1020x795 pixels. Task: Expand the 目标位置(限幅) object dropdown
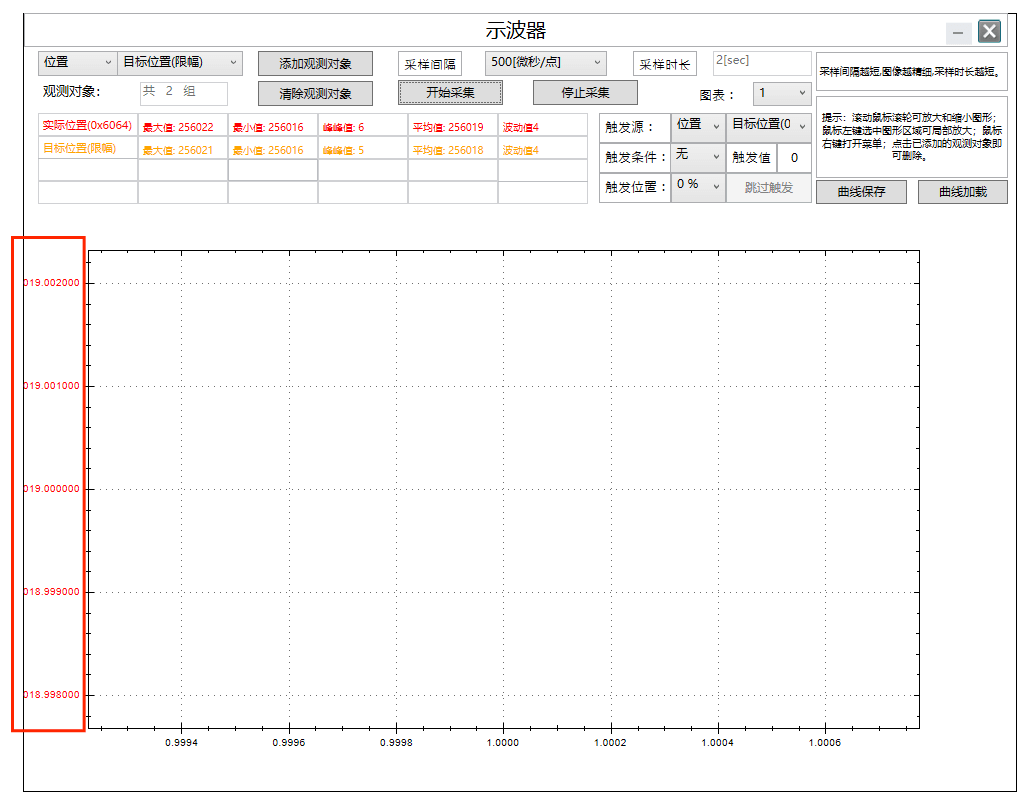tap(180, 62)
